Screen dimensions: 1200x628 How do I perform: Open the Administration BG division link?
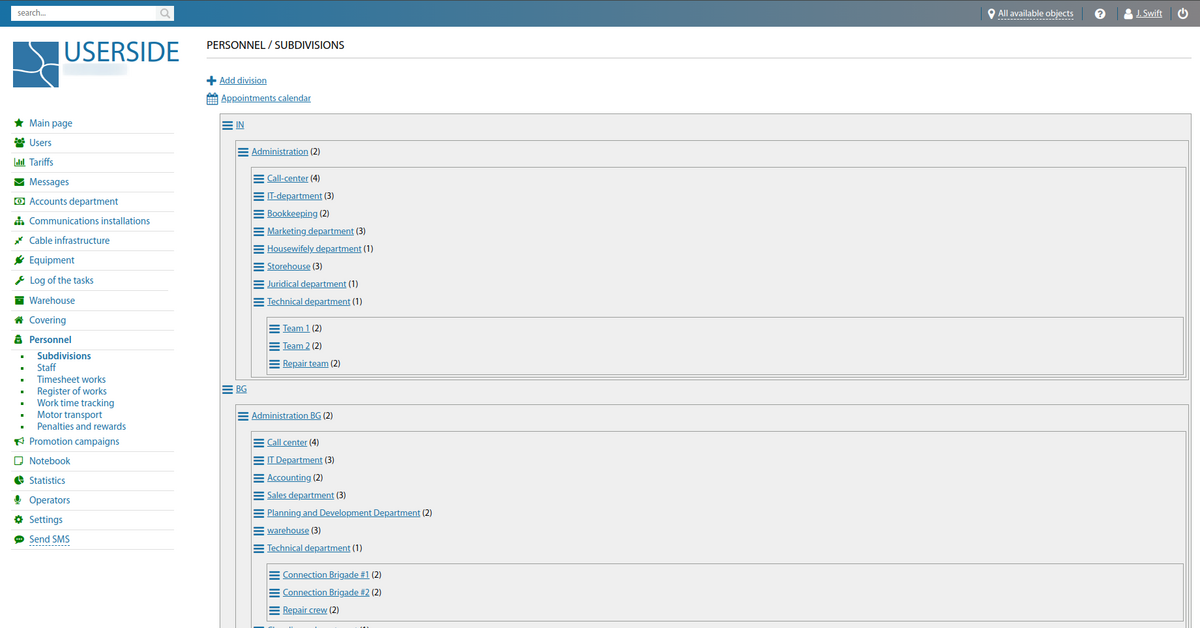coord(286,416)
